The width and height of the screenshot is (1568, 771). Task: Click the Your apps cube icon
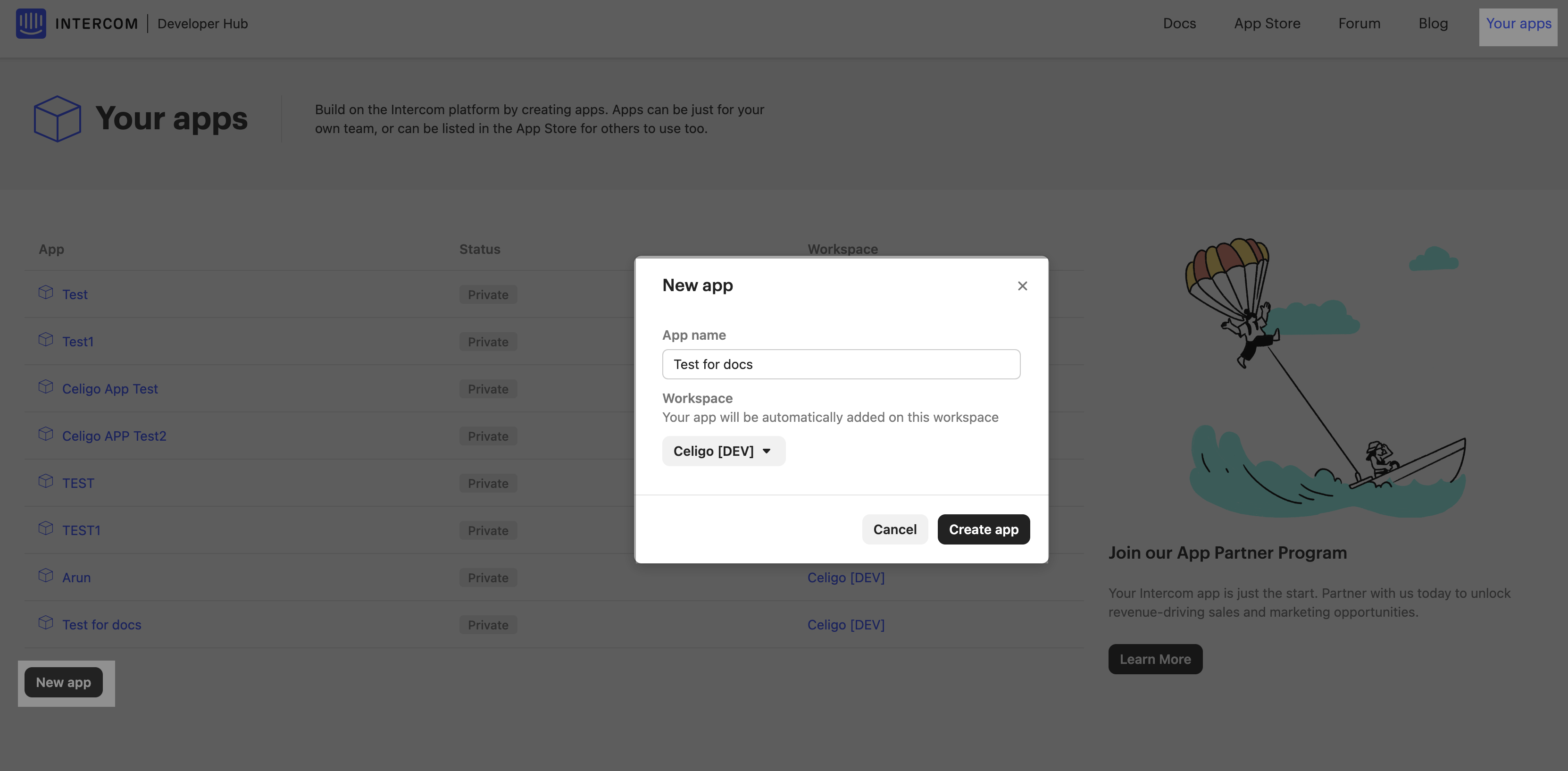tap(57, 118)
